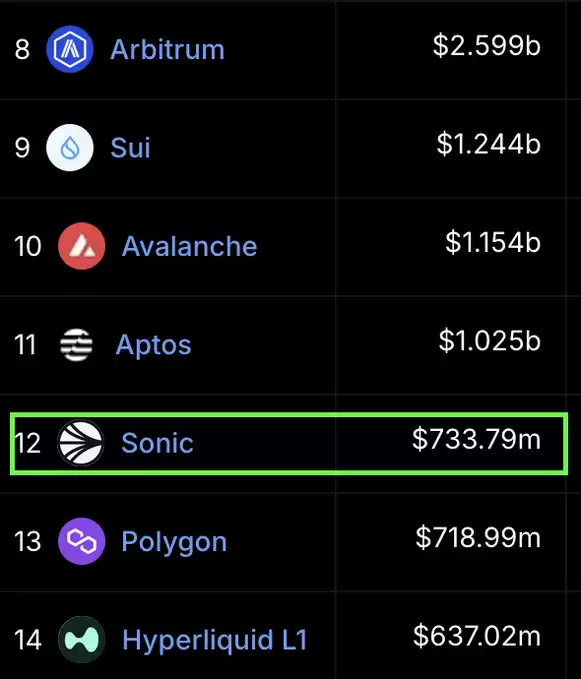The height and width of the screenshot is (679, 581).
Task: Click the $718.99m Polygon TVL value
Action: click(478, 537)
